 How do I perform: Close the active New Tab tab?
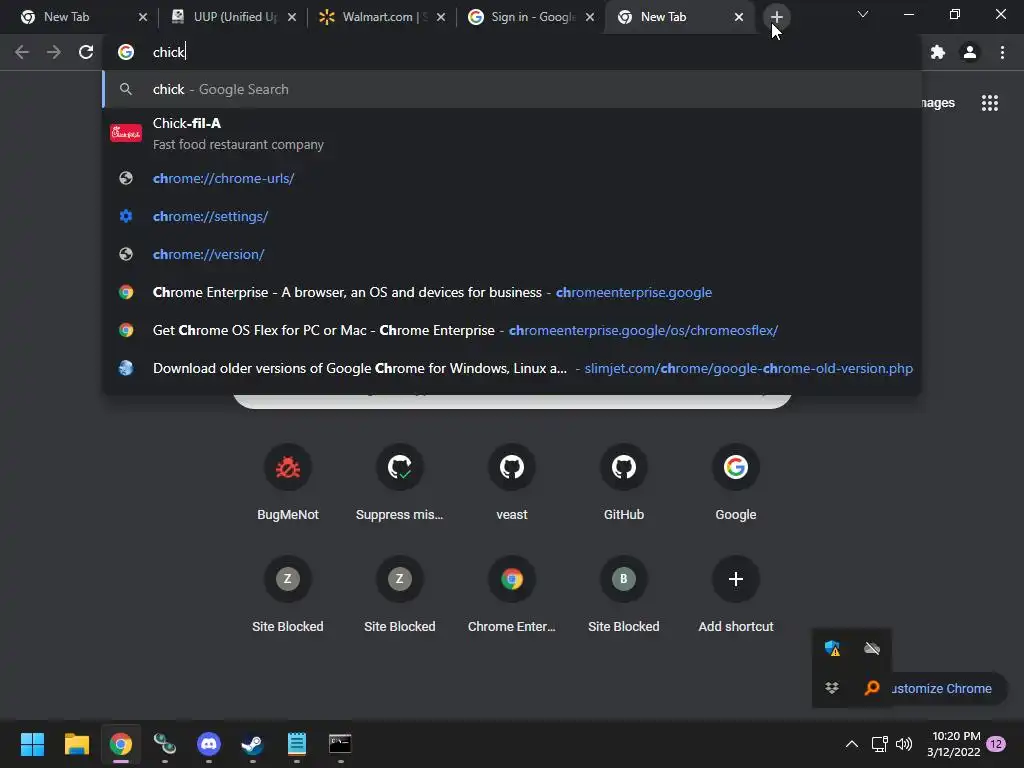click(x=739, y=17)
